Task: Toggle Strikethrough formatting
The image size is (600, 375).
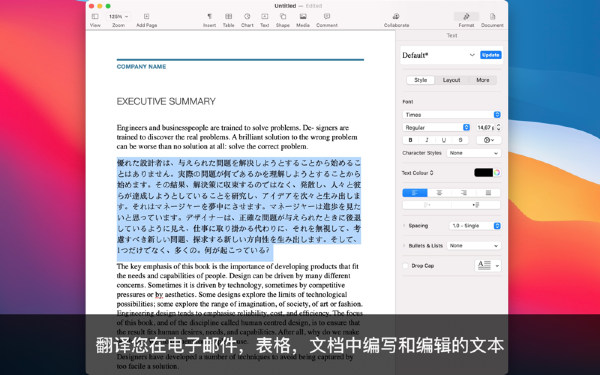Action: tap(461, 140)
